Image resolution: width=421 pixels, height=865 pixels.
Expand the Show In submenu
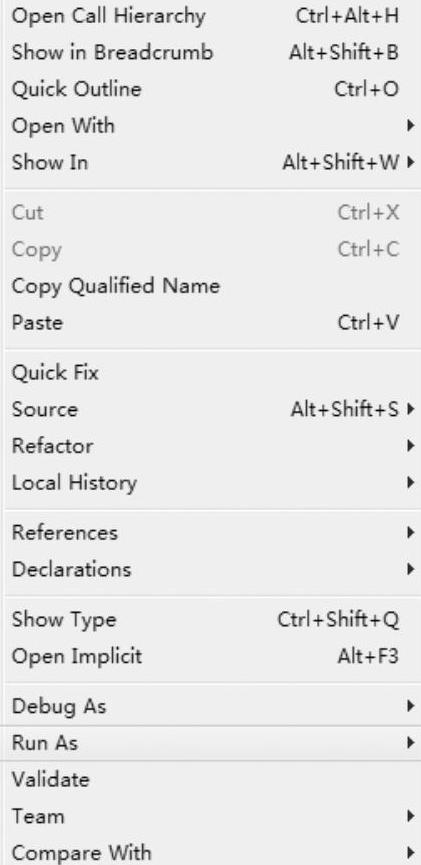(x=212, y=163)
